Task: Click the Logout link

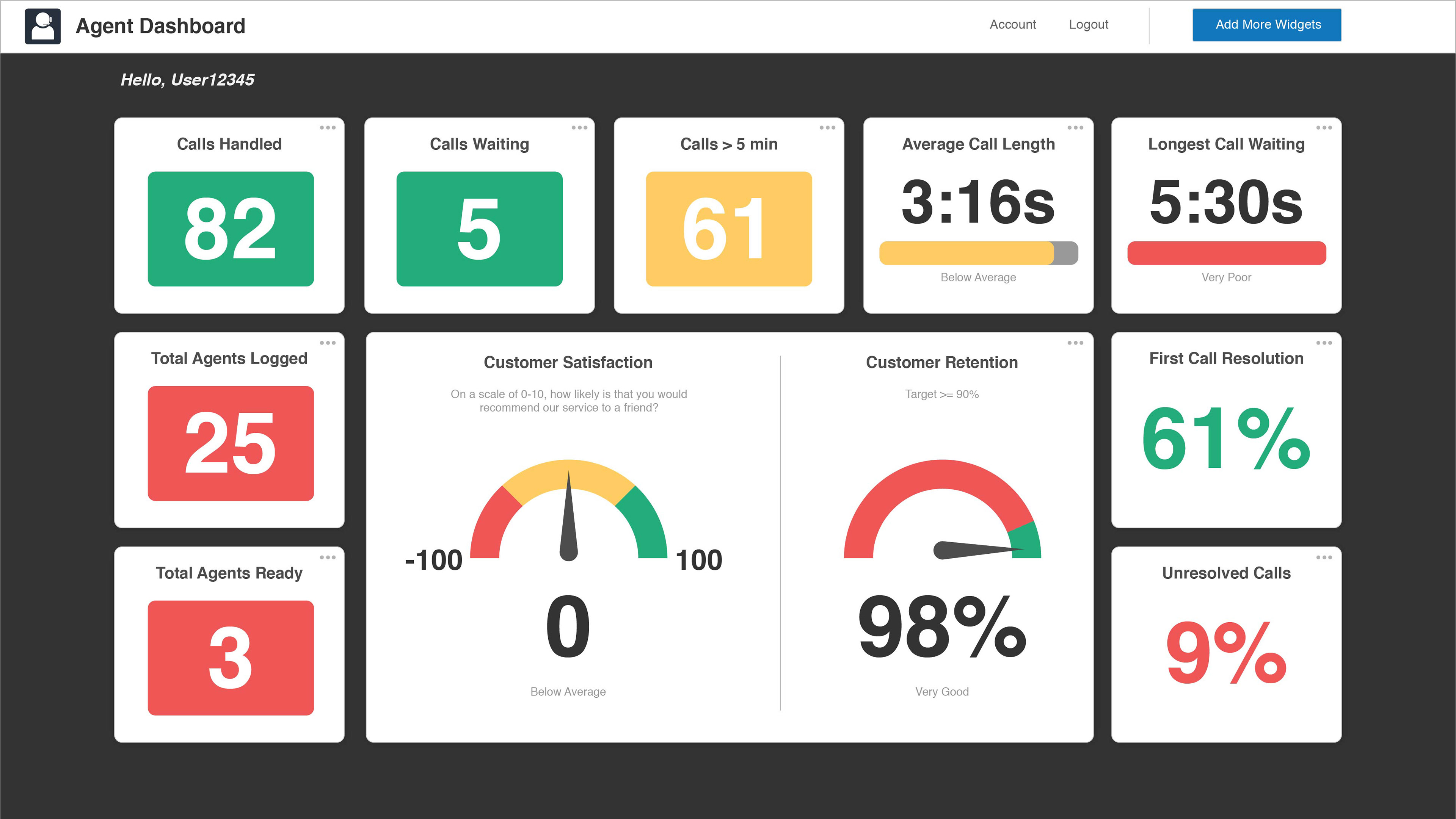Action: [1088, 25]
